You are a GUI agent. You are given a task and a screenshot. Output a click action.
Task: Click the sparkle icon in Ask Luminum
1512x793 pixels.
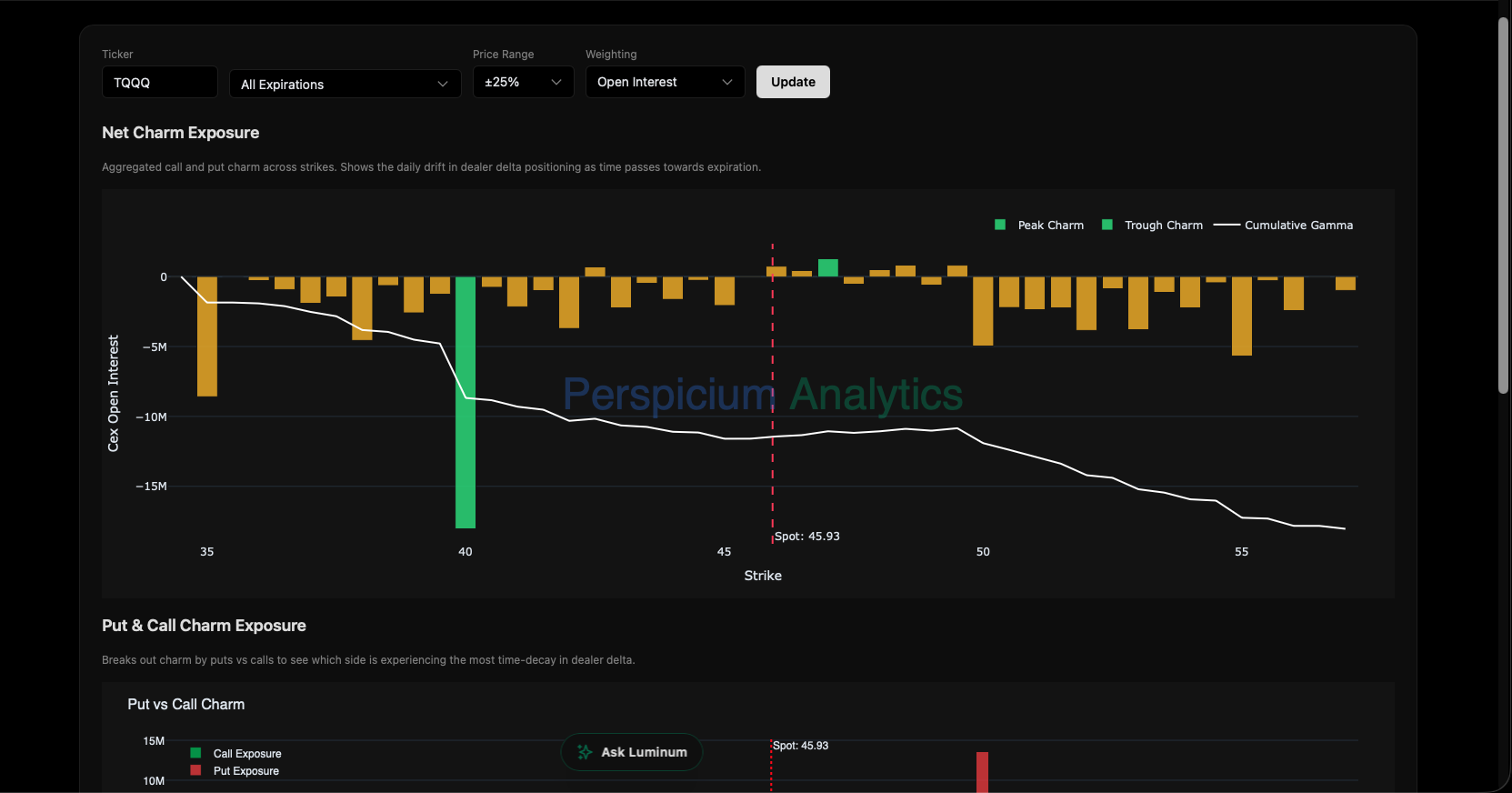click(x=585, y=752)
